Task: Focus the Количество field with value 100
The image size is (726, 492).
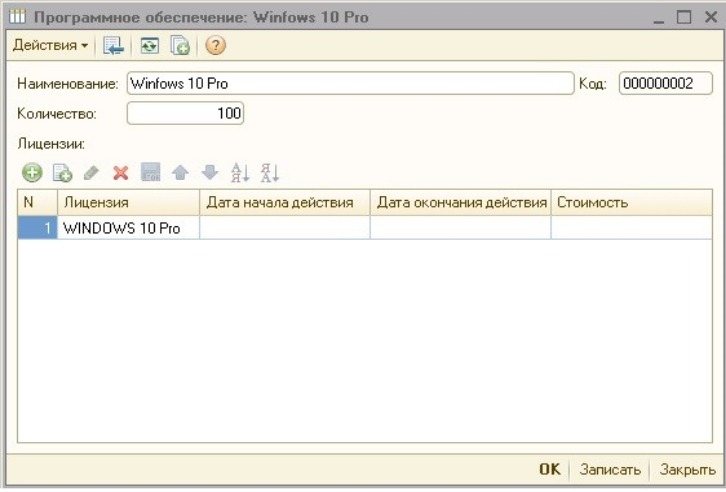Action: pos(186,114)
